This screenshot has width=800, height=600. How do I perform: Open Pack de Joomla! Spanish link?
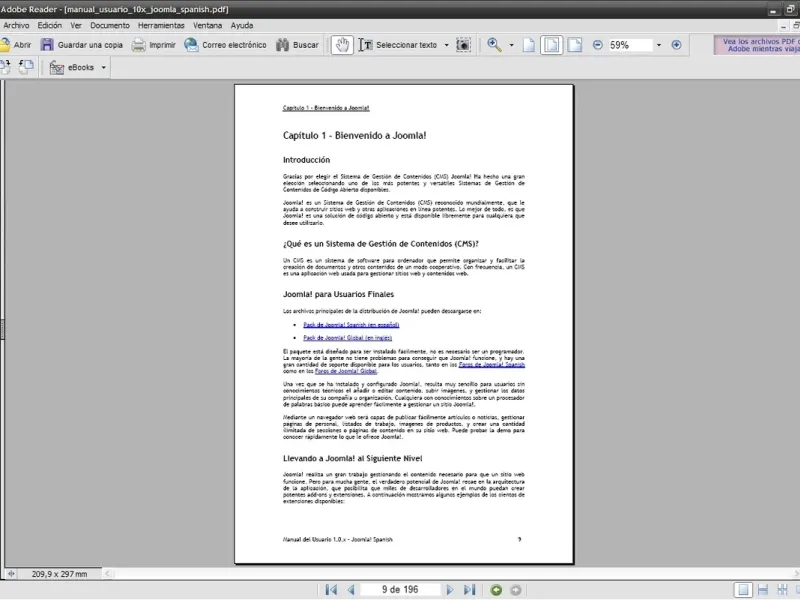point(351,324)
